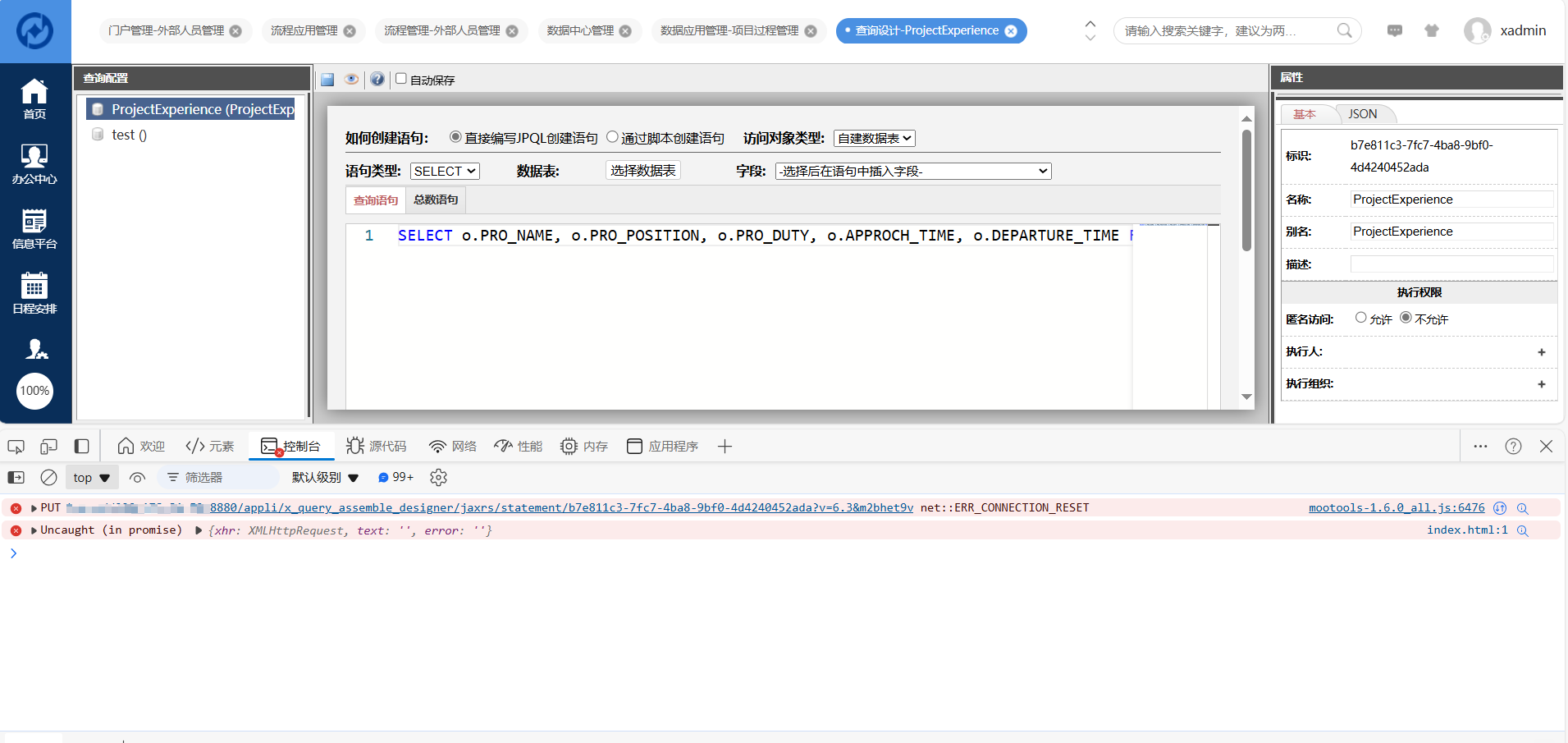The image size is (1568, 743).
Task: Select 通过脚本创建语句 radio option
Action: [x=612, y=137]
